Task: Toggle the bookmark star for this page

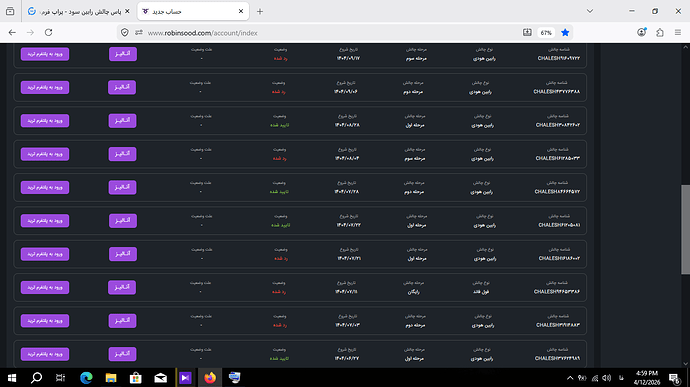Action: click(x=565, y=33)
